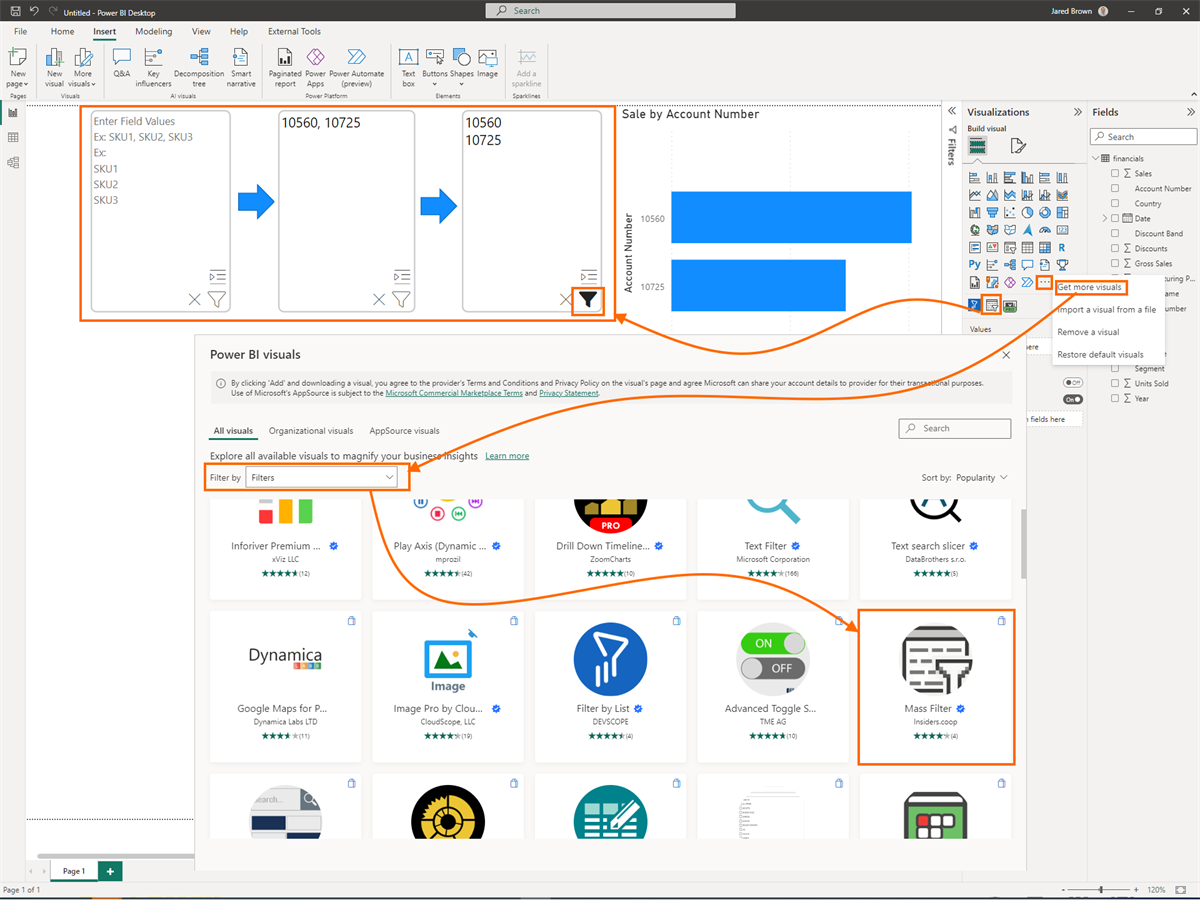Viewport: 1200px width, 900px height.
Task: Click the Save icon in the title bar
Action: coord(15,10)
